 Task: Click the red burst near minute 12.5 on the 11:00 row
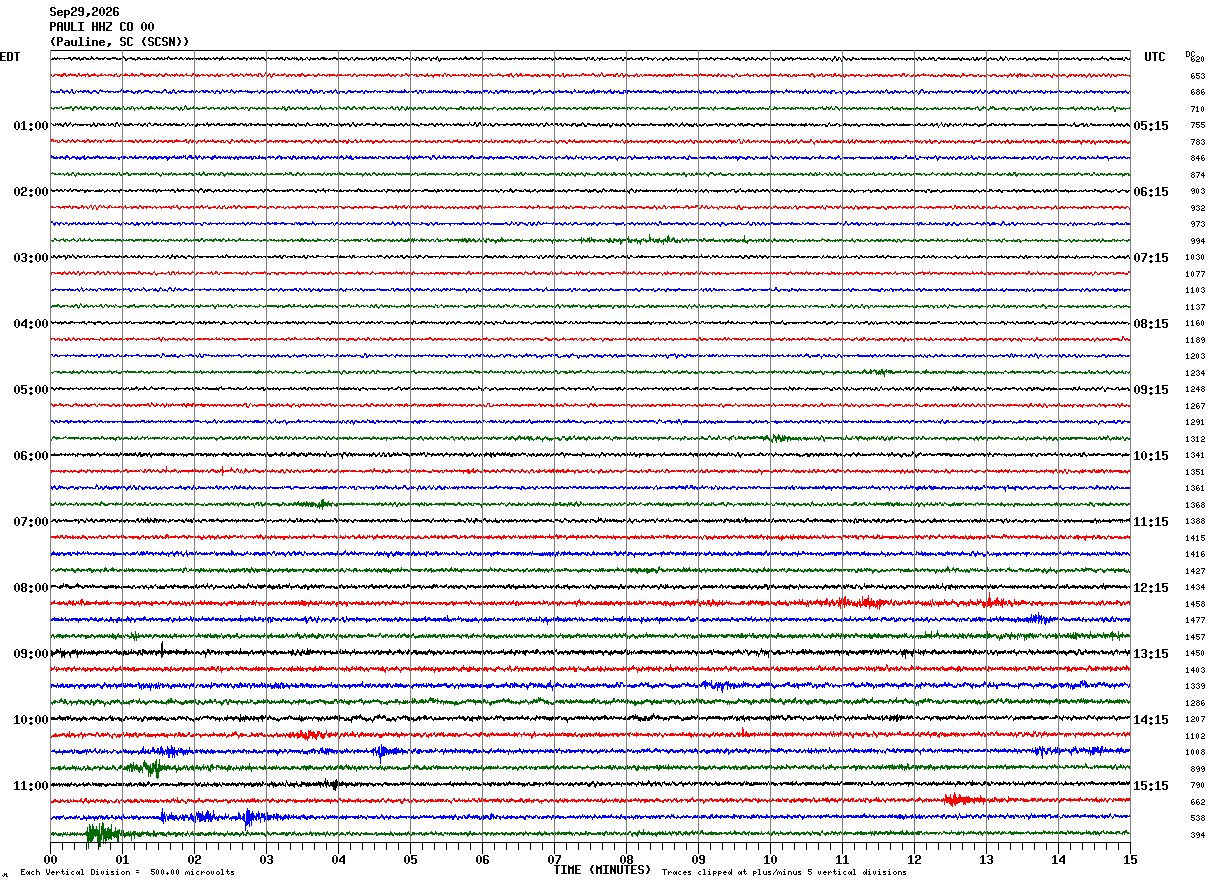963,799
